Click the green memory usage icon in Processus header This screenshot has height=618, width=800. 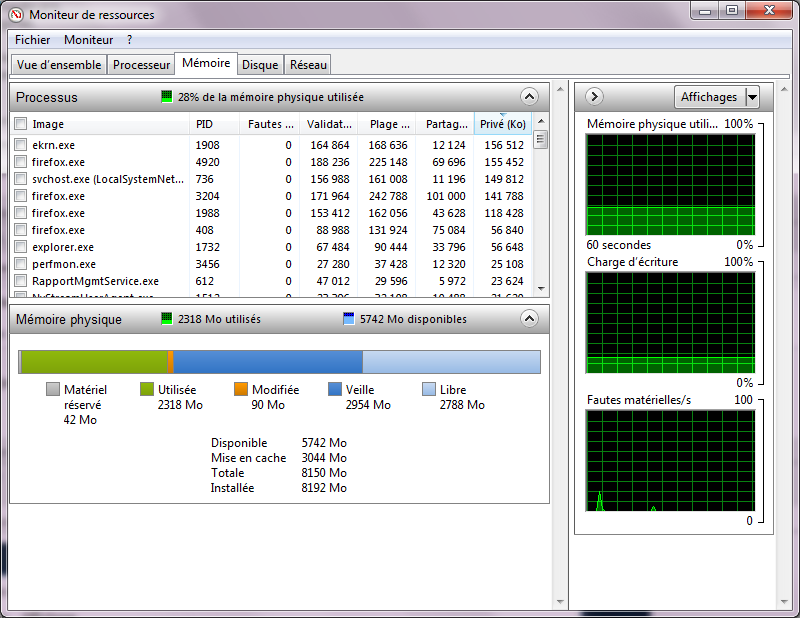tap(166, 96)
